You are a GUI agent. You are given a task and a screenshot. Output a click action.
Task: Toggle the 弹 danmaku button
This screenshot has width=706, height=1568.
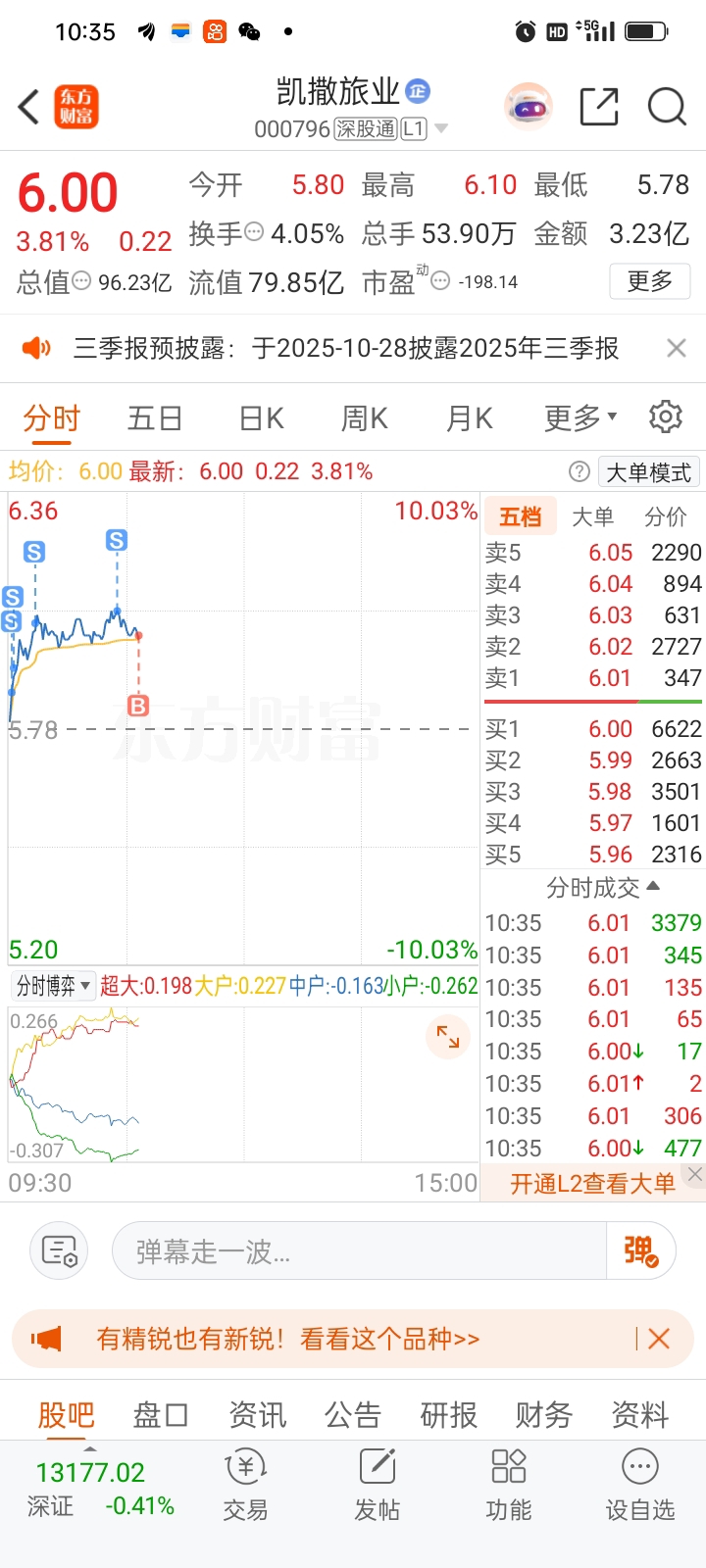(x=640, y=1250)
